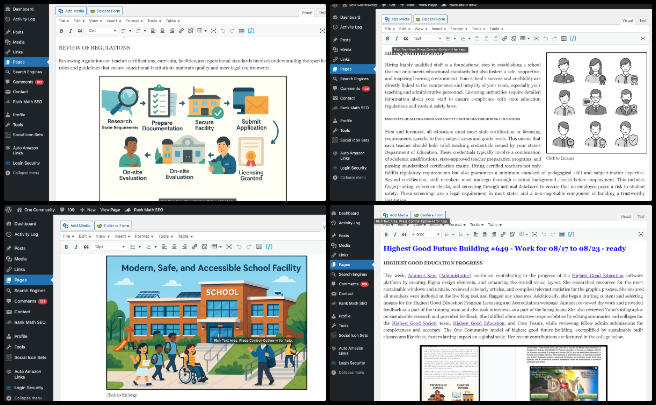The height and width of the screenshot is (405, 656).
Task: Expand Regulations editor to distraction-free fullscreen
Action: coord(322,31)
